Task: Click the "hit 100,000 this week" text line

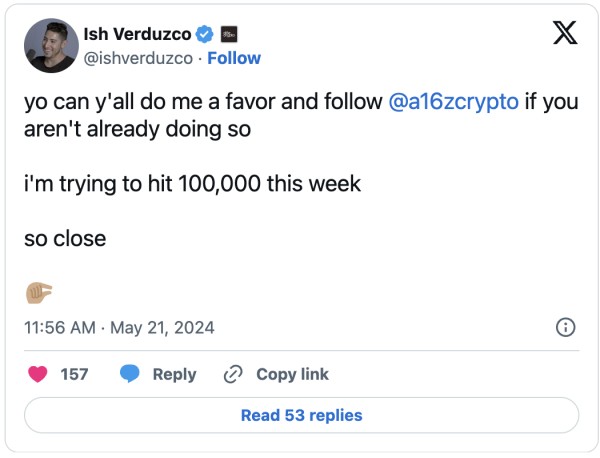Action: tap(192, 185)
